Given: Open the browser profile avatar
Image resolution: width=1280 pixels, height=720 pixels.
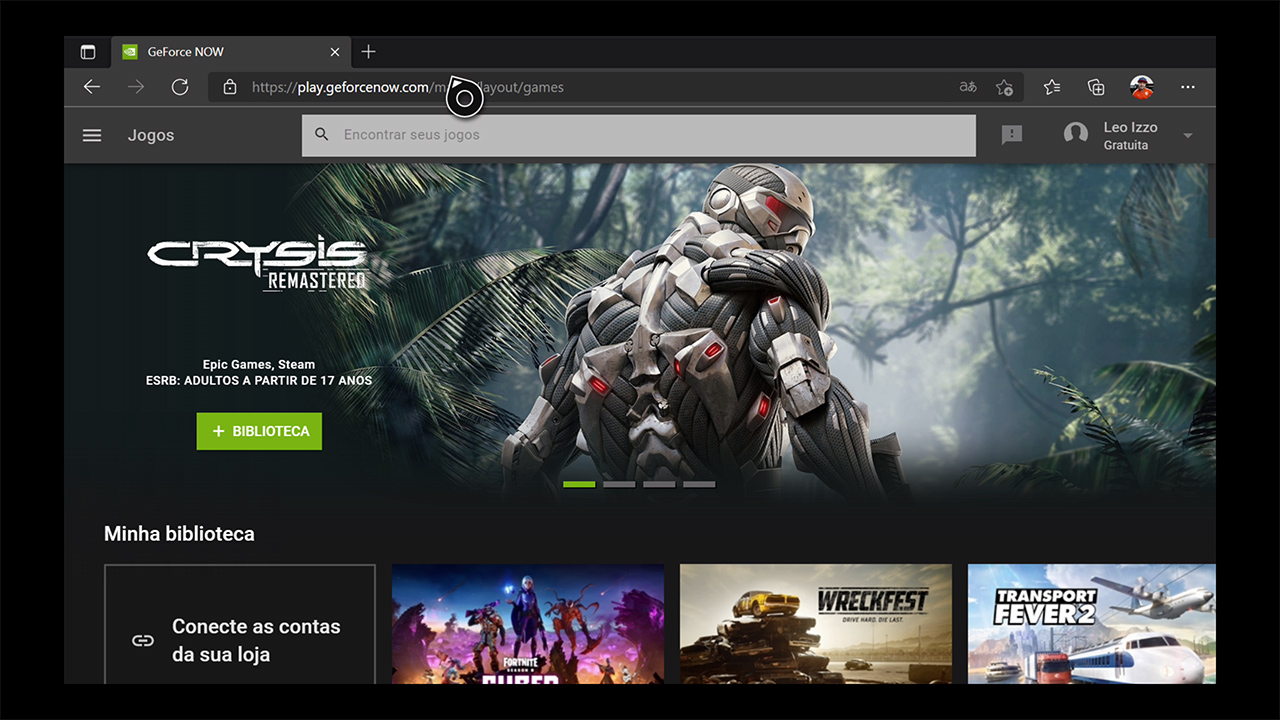Looking at the screenshot, I should point(1142,87).
